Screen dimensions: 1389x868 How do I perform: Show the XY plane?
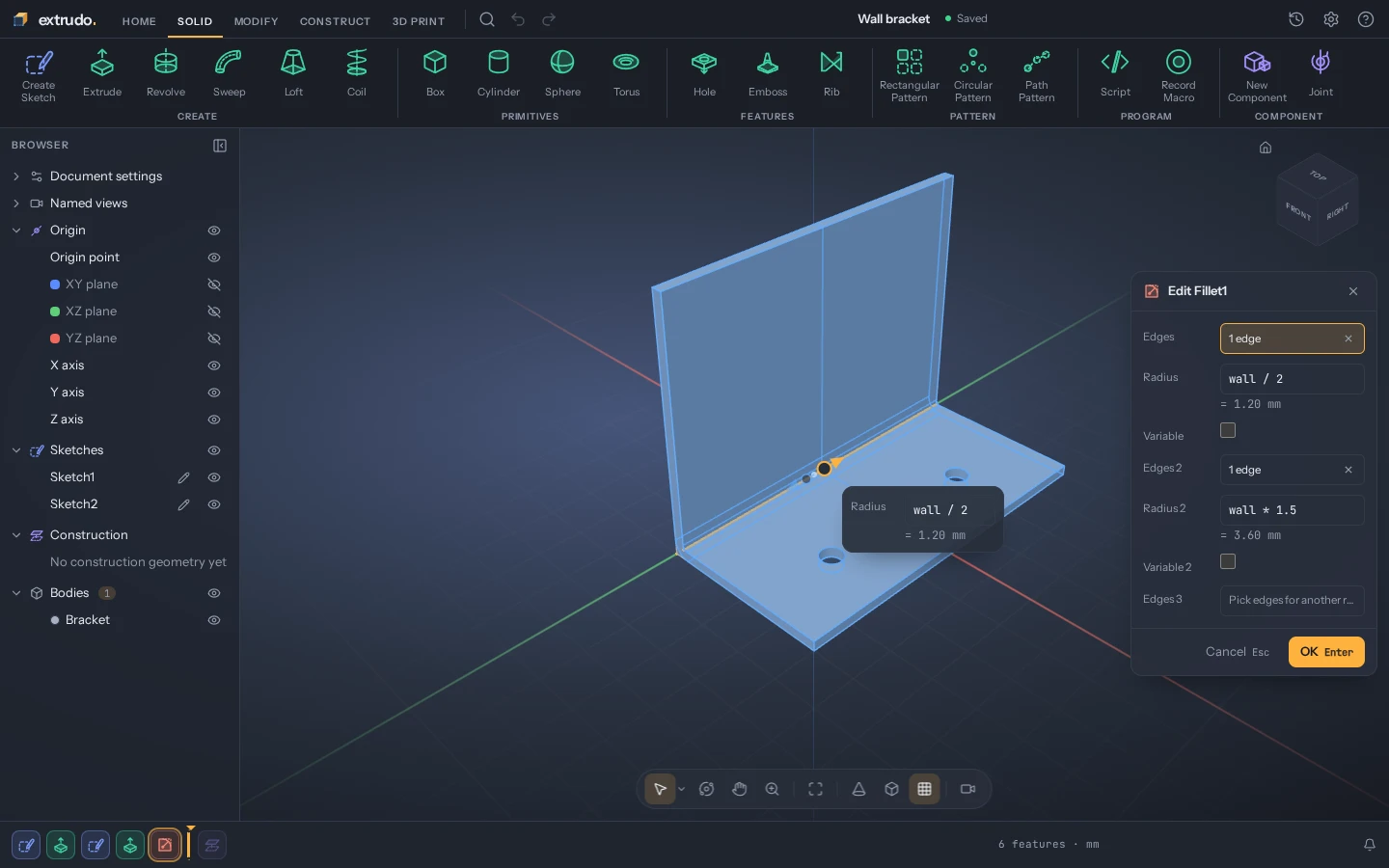click(214, 285)
